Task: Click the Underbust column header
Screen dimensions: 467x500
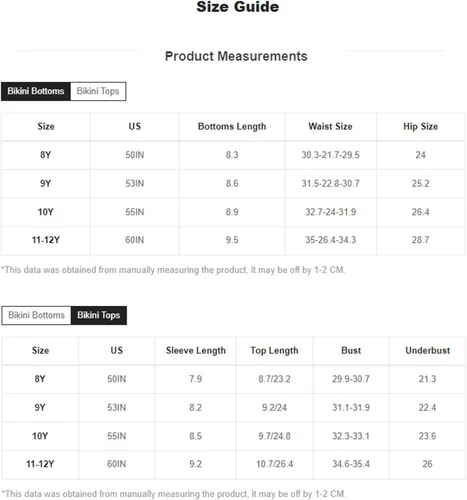Action: point(428,351)
